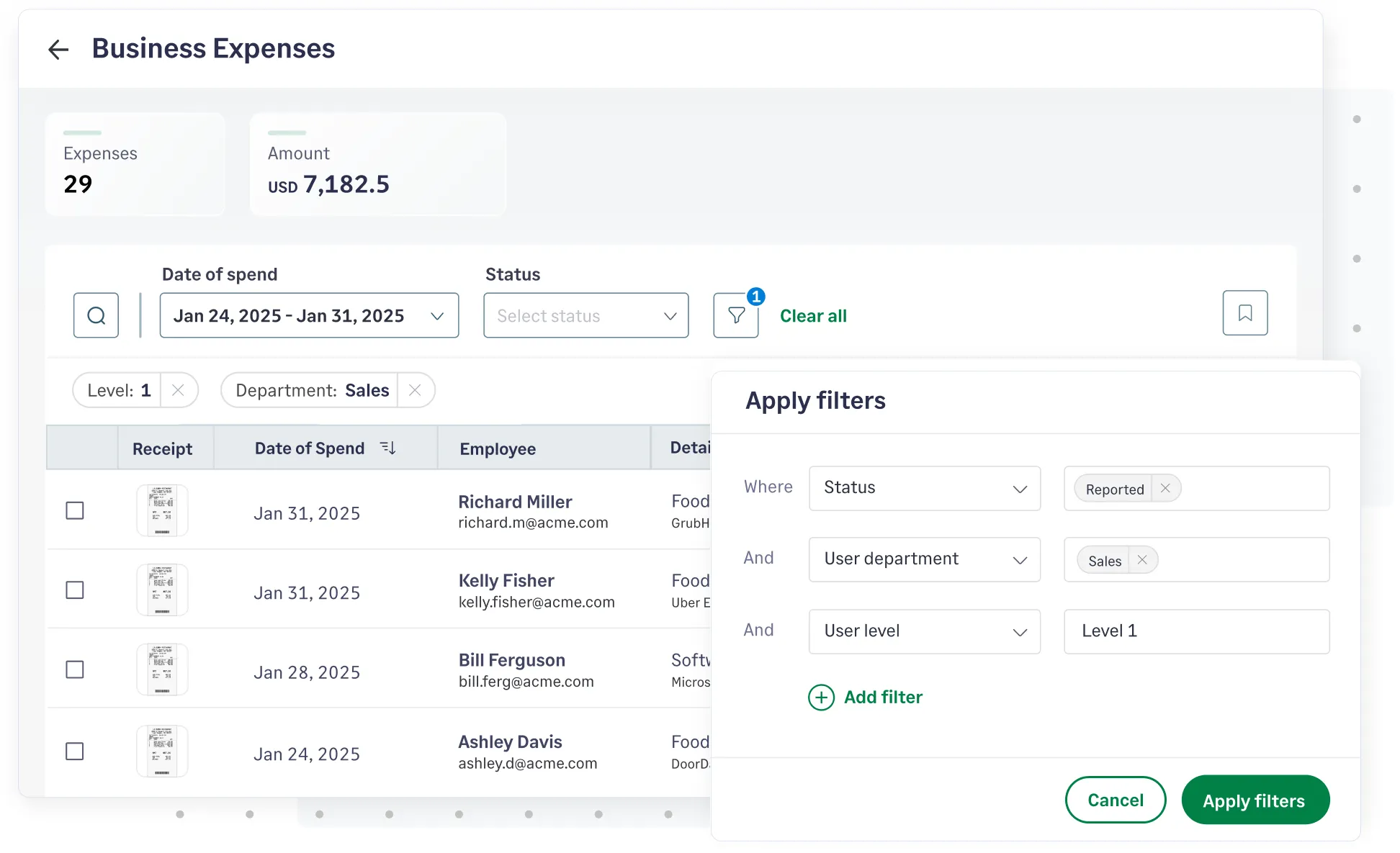Viewport: 1400px width, 853px height.
Task: Open the date of spend range picker
Action: 309,315
